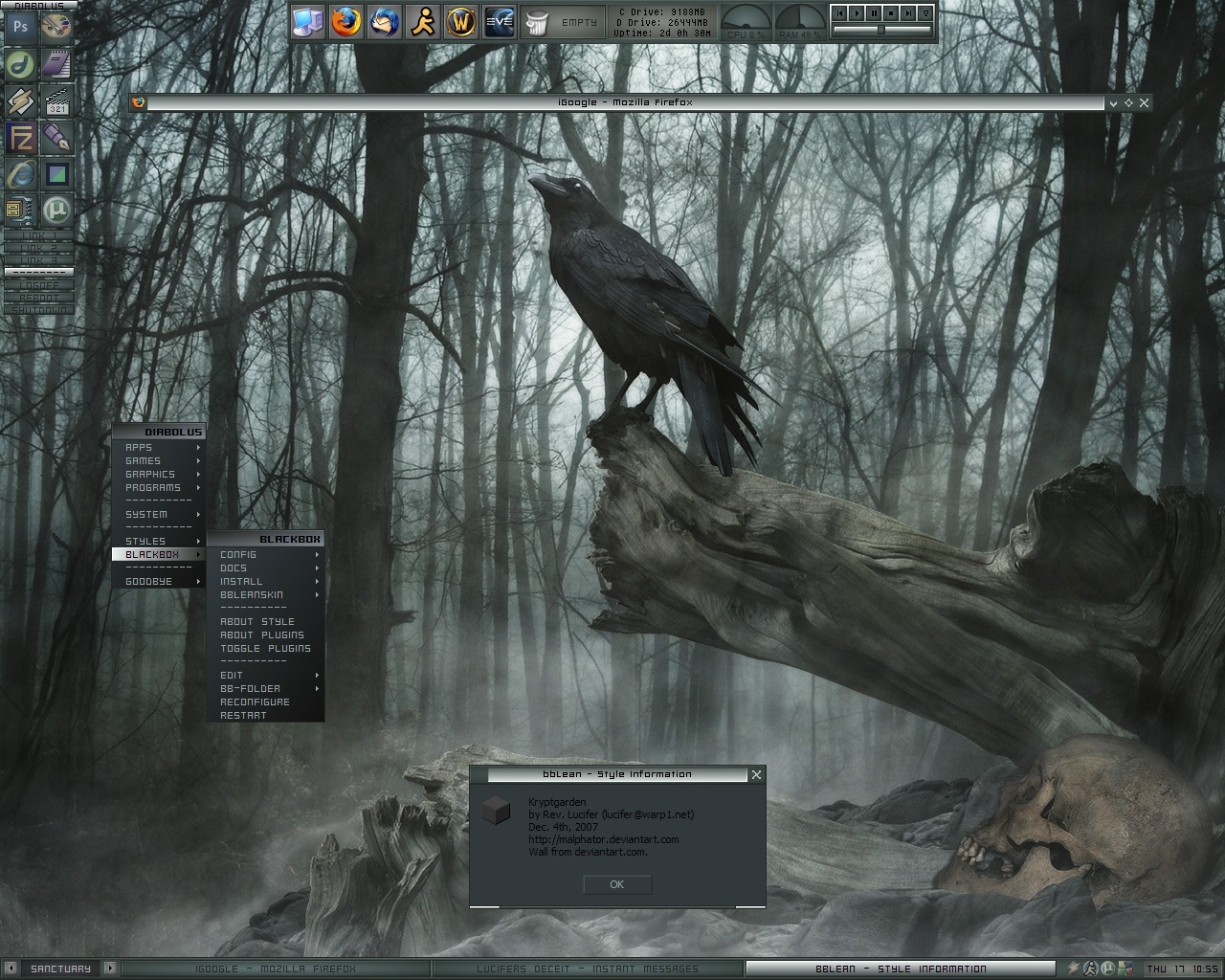The height and width of the screenshot is (980, 1225).
Task: Switch to previous workspace with left arrow
Action: tap(11, 969)
